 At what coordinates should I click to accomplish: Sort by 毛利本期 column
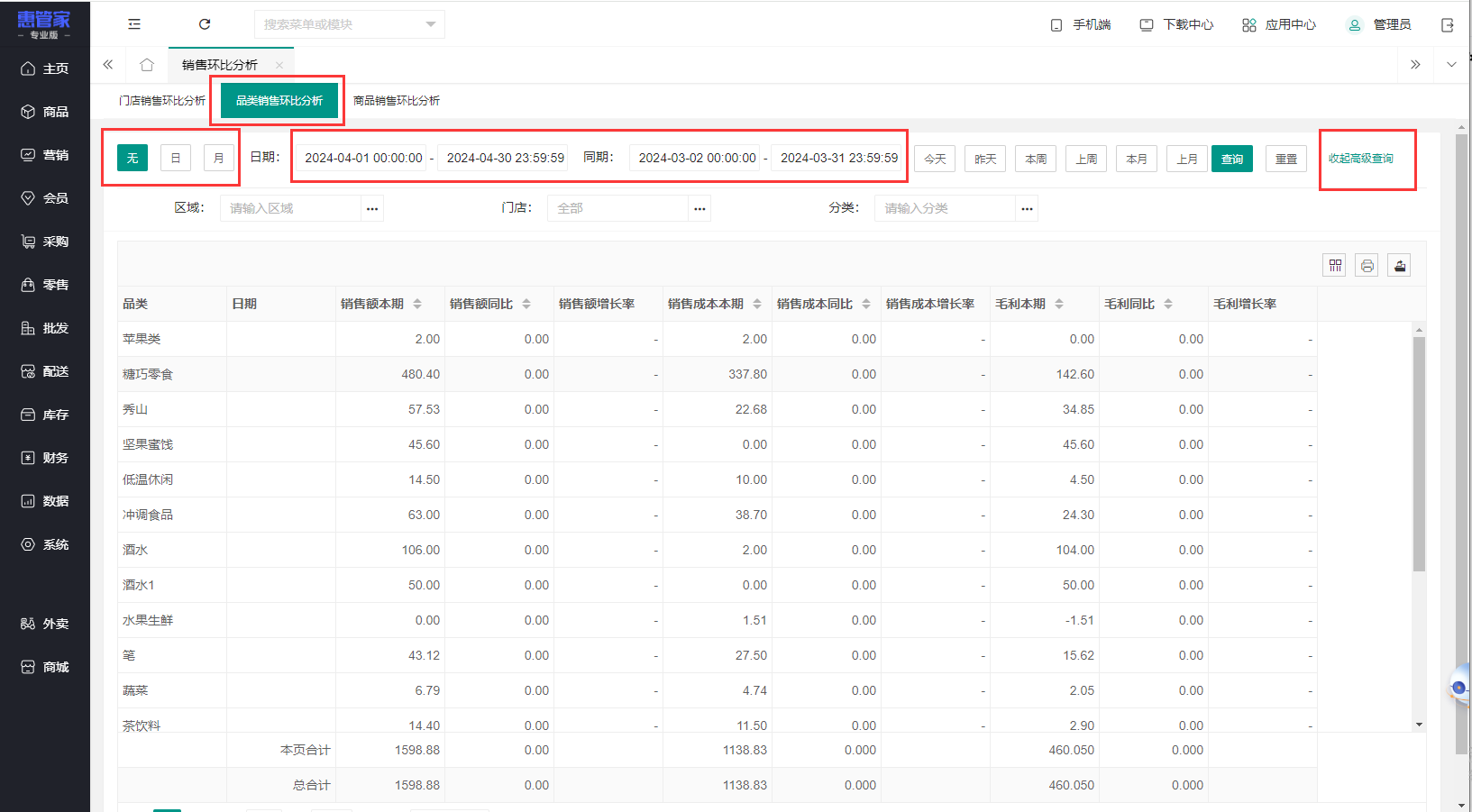tap(1059, 305)
